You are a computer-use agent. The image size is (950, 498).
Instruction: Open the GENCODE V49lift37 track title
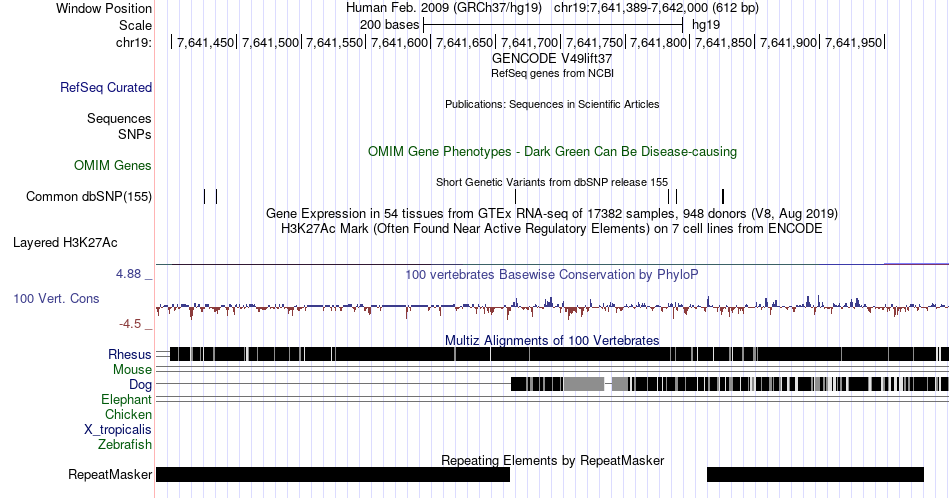pos(552,58)
